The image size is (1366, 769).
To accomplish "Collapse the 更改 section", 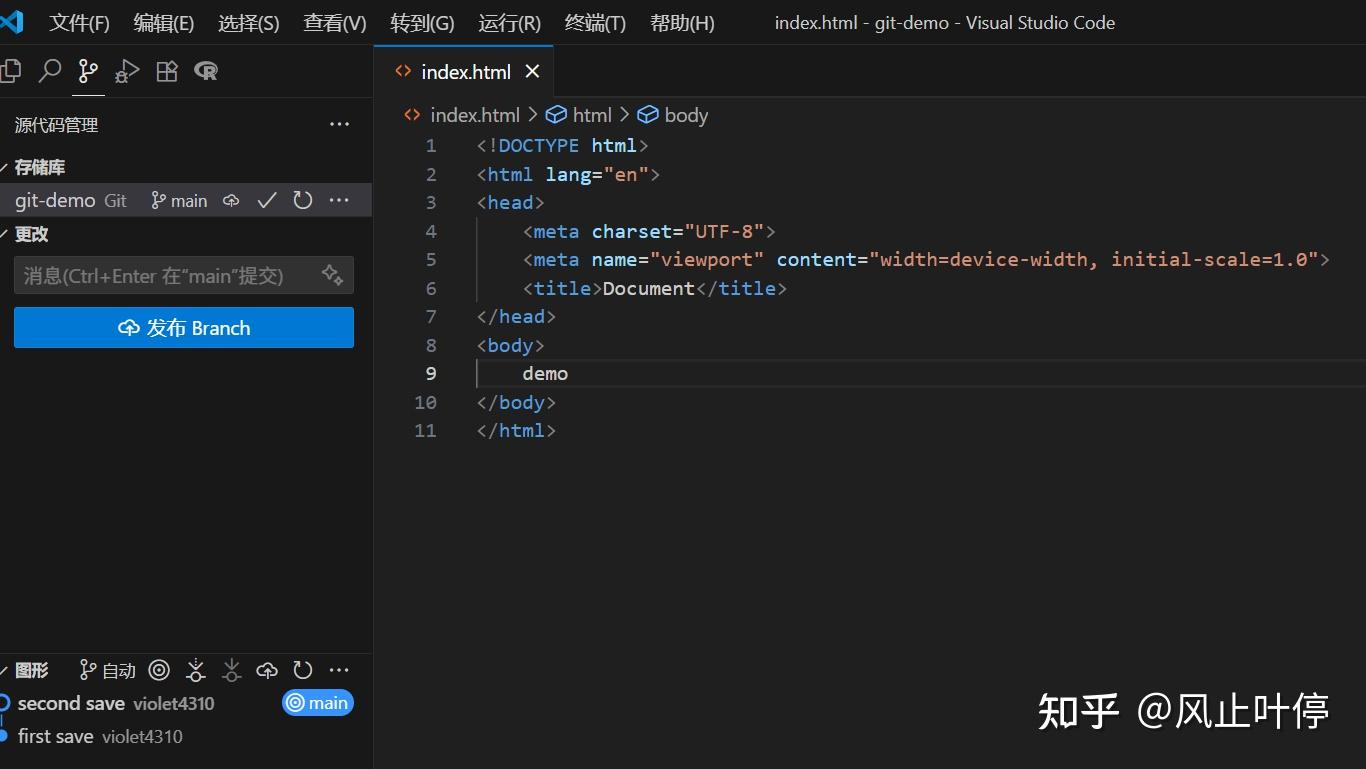I will tap(29, 233).
